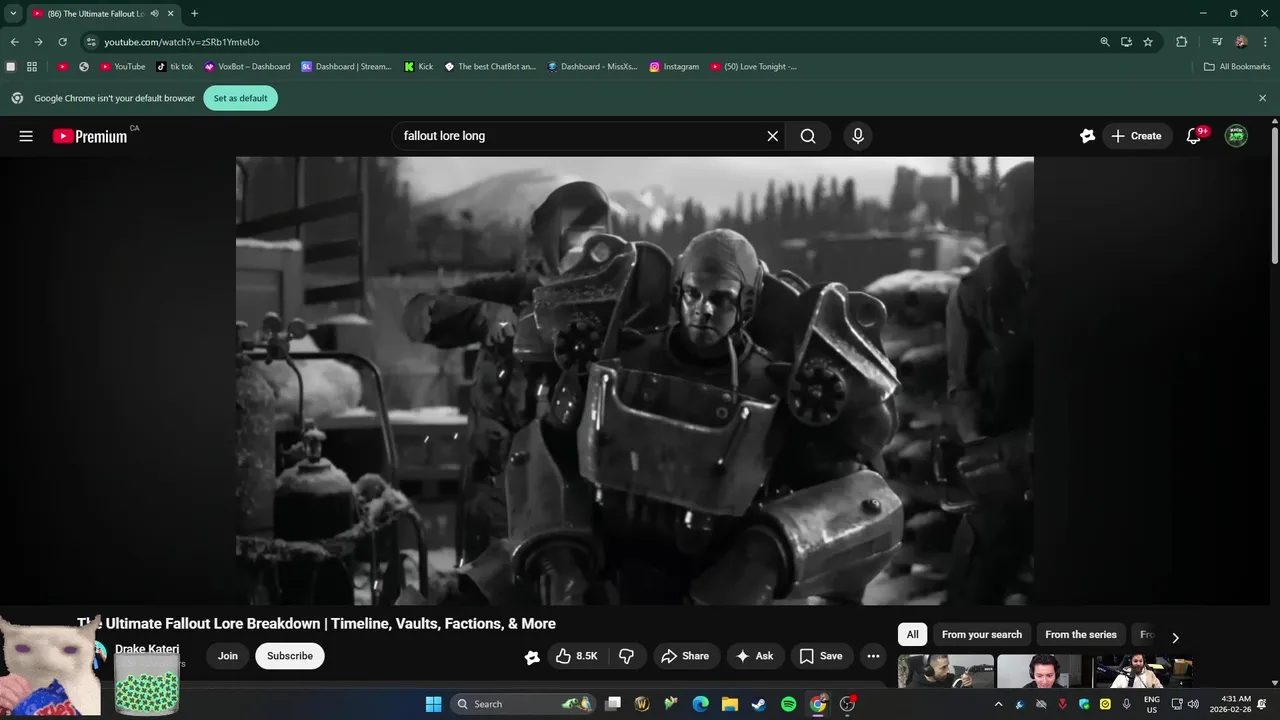
Task: Open the Kick bookmark
Action: (x=419, y=67)
